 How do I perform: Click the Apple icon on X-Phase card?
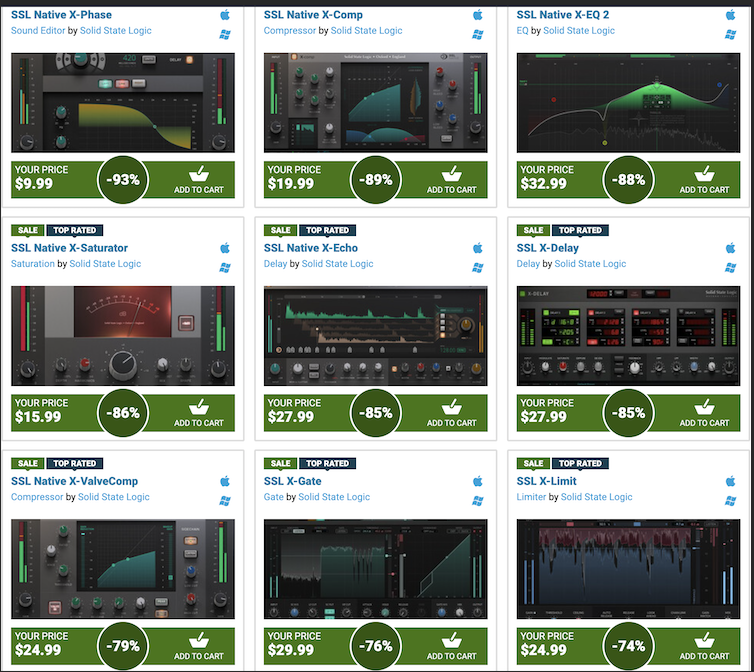(x=225, y=15)
